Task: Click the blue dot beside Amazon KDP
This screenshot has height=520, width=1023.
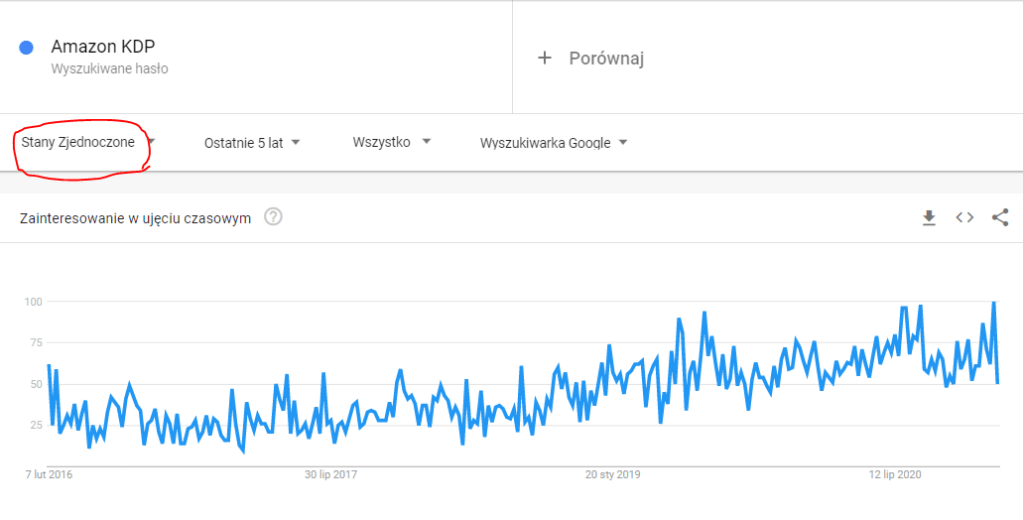Action: 27,47
